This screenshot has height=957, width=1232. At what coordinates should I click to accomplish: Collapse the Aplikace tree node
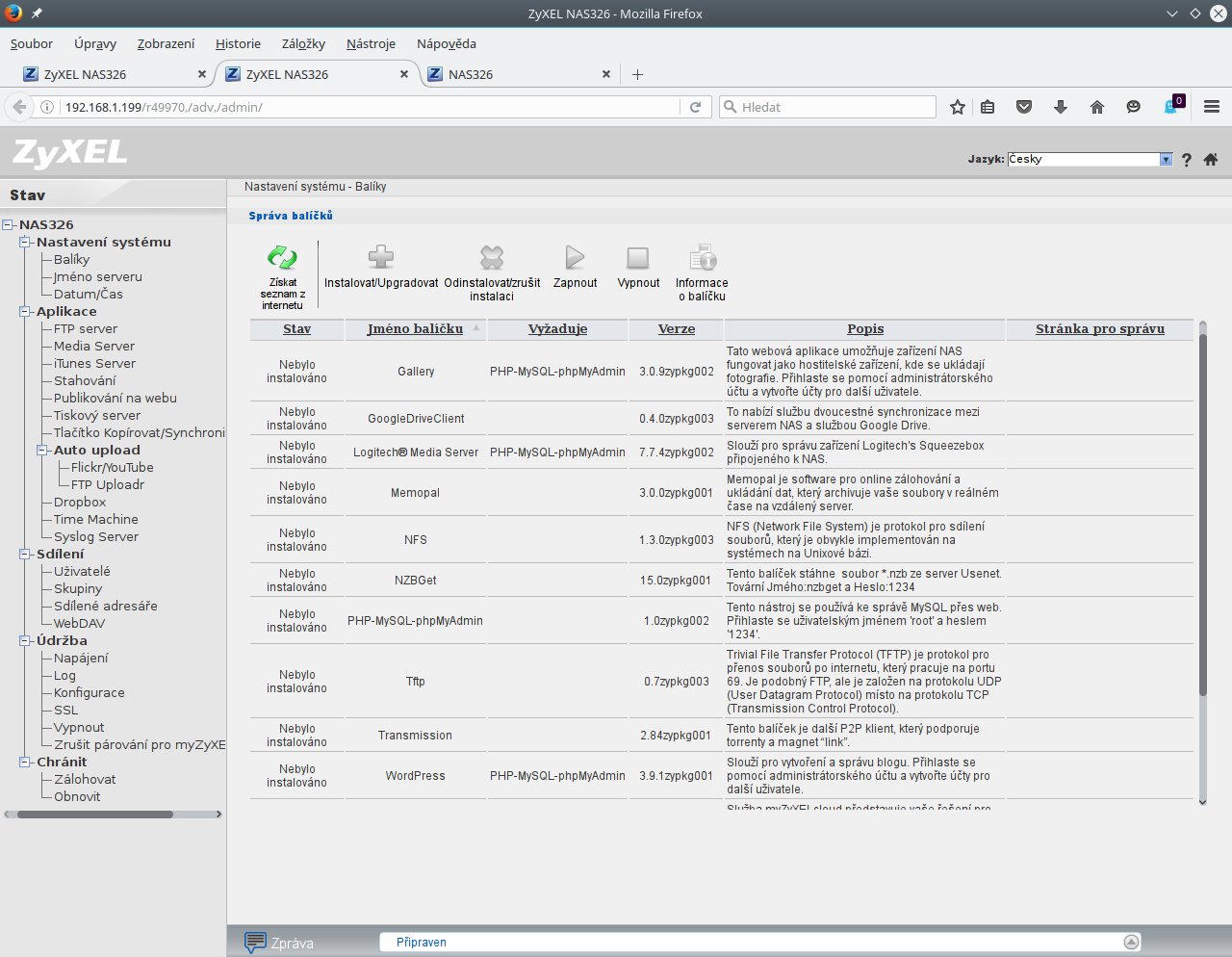coord(26,311)
